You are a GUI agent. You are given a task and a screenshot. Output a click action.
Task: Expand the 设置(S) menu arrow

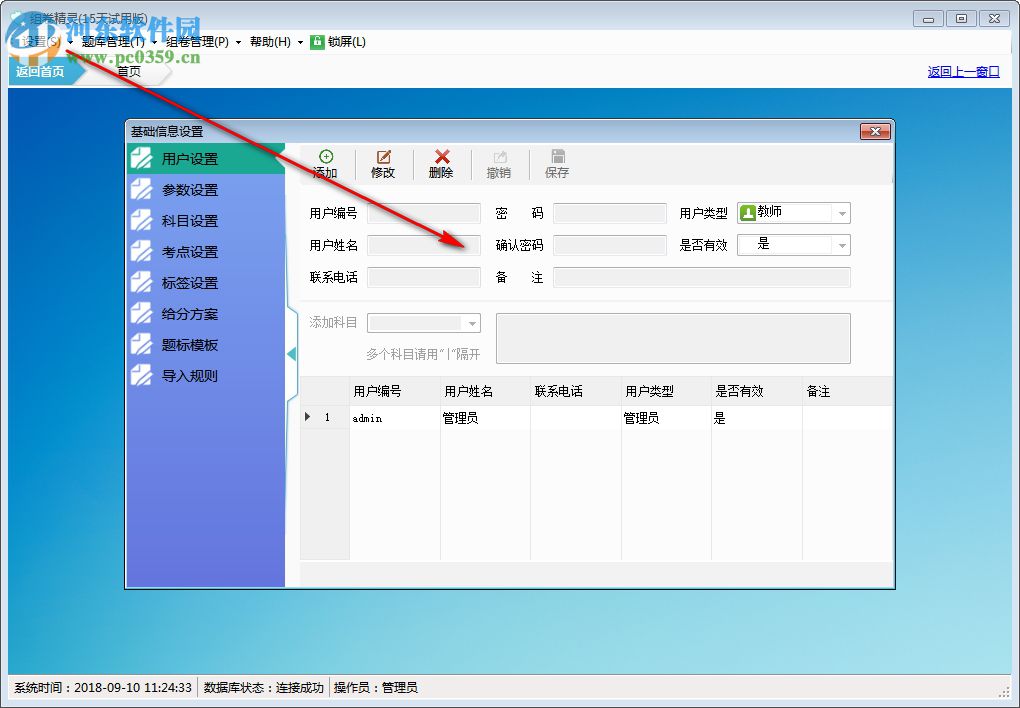(70, 42)
